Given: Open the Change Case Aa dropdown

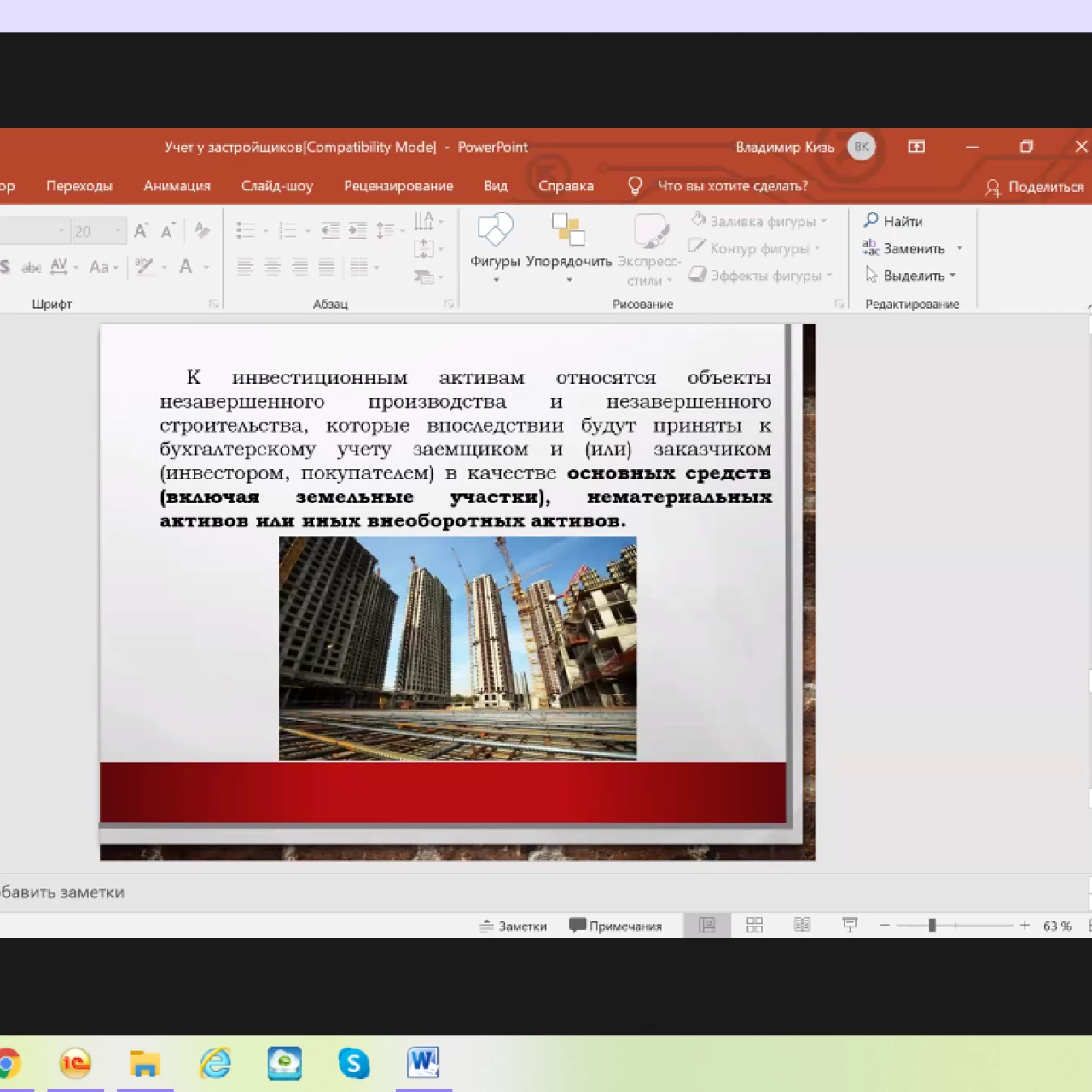Looking at the screenshot, I should click(103, 267).
